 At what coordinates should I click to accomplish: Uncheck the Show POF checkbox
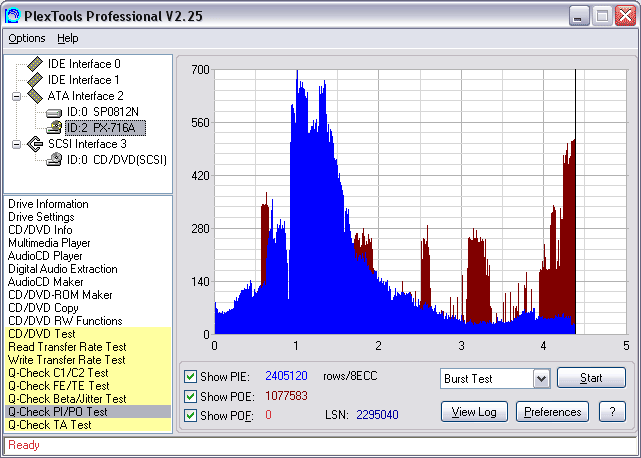point(190,415)
